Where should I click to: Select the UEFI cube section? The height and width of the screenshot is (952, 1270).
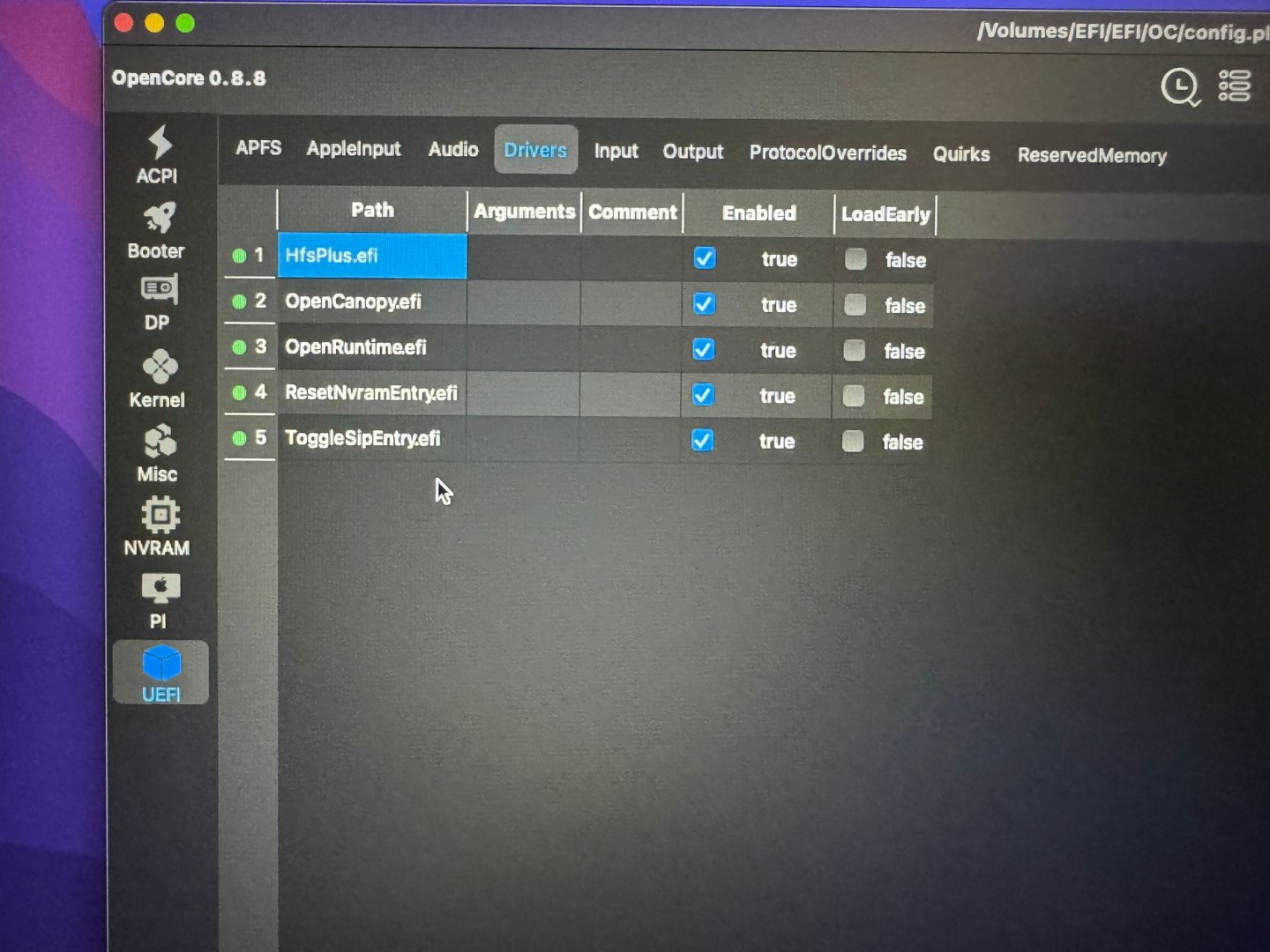(161, 673)
